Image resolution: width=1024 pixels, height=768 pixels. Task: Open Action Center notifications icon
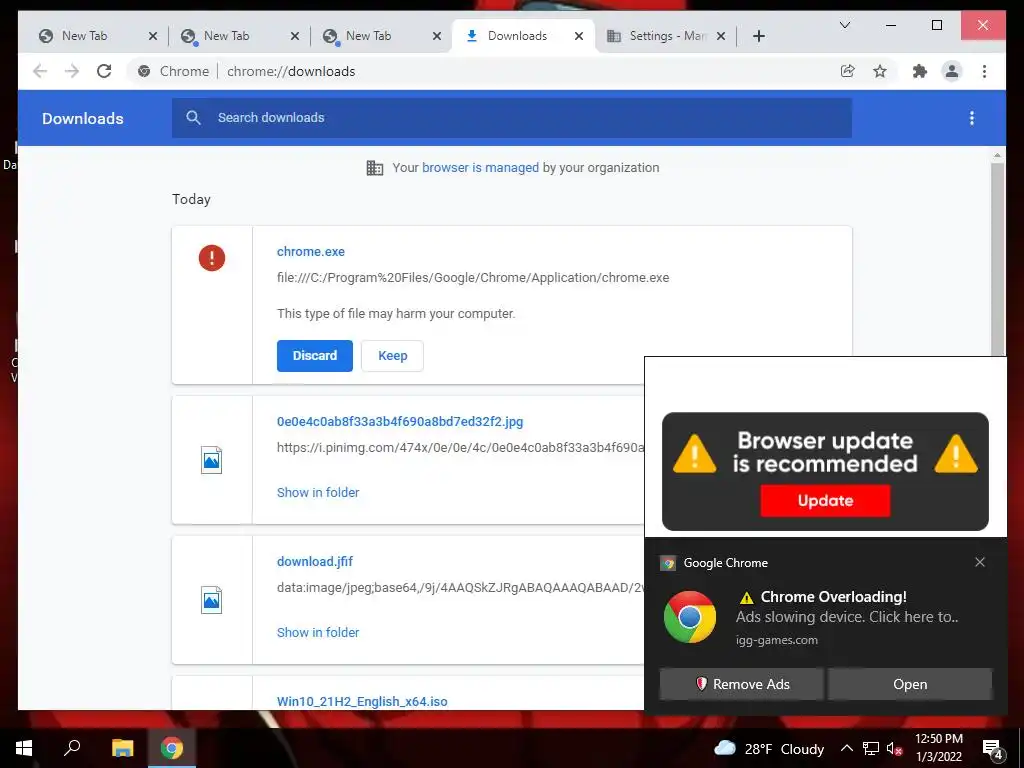point(993,749)
